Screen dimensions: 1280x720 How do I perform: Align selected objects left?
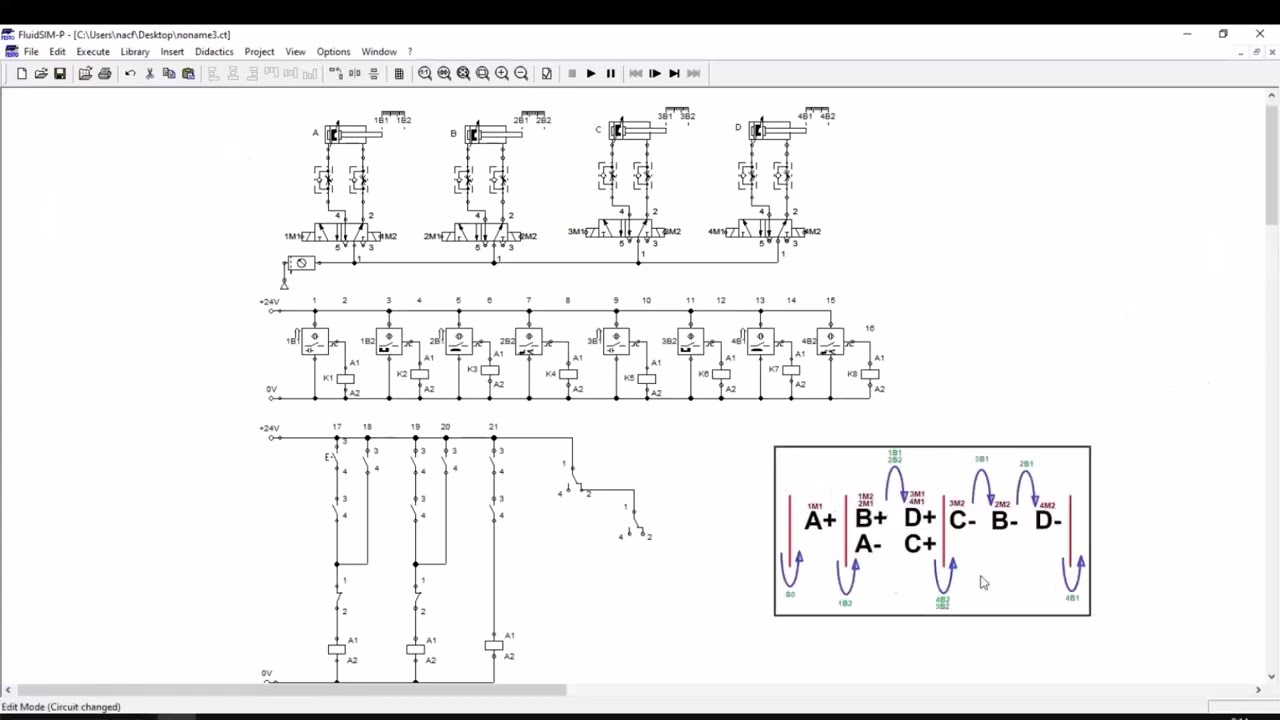[213, 73]
